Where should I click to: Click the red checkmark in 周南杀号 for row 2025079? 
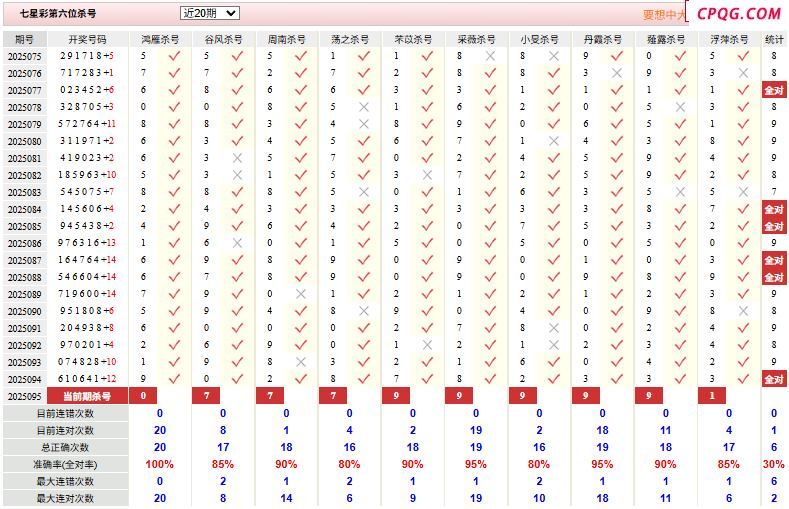pos(301,124)
